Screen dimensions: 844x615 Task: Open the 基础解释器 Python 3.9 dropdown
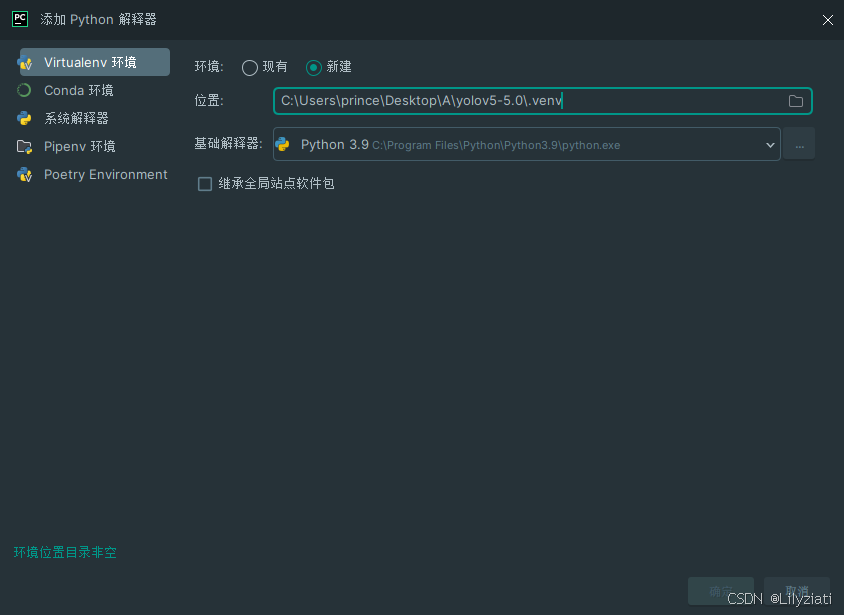tap(526, 144)
